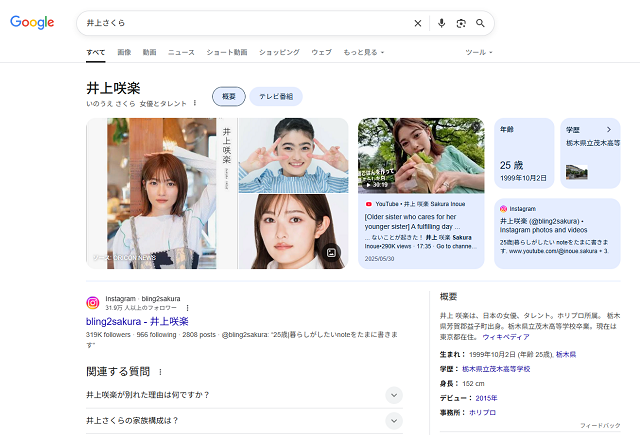The image size is (640, 435).
Task: Click the school photo in 学歴 card
Action: click(x=577, y=172)
